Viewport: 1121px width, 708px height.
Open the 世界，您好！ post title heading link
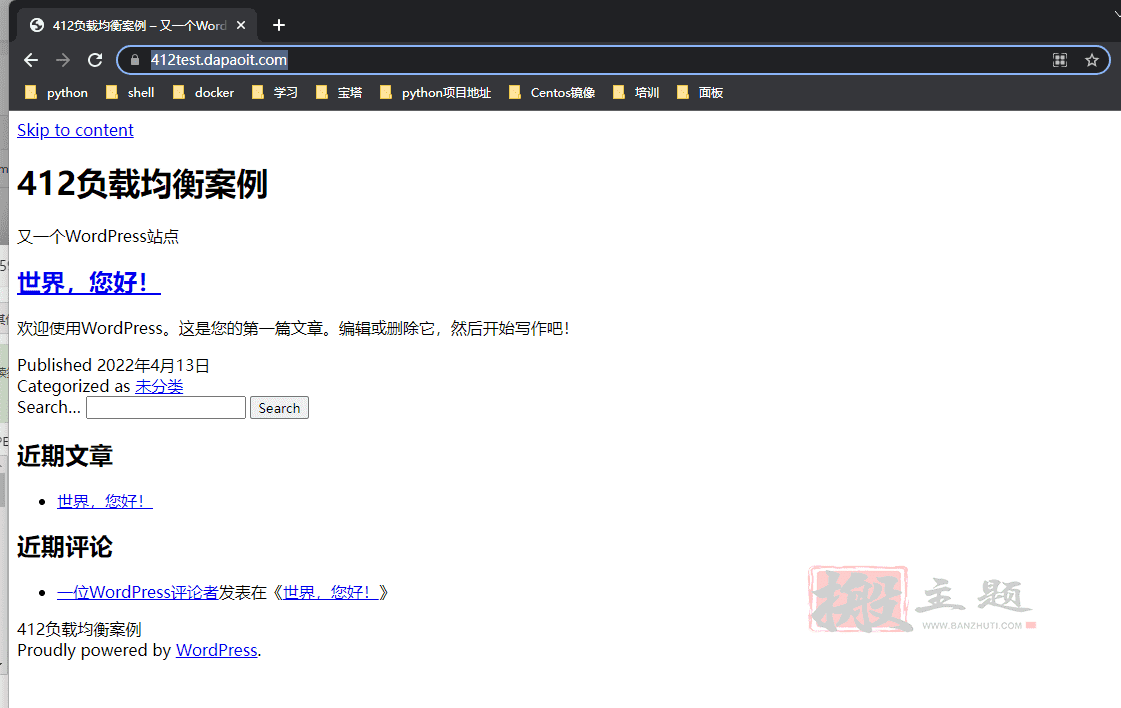(x=89, y=282)
